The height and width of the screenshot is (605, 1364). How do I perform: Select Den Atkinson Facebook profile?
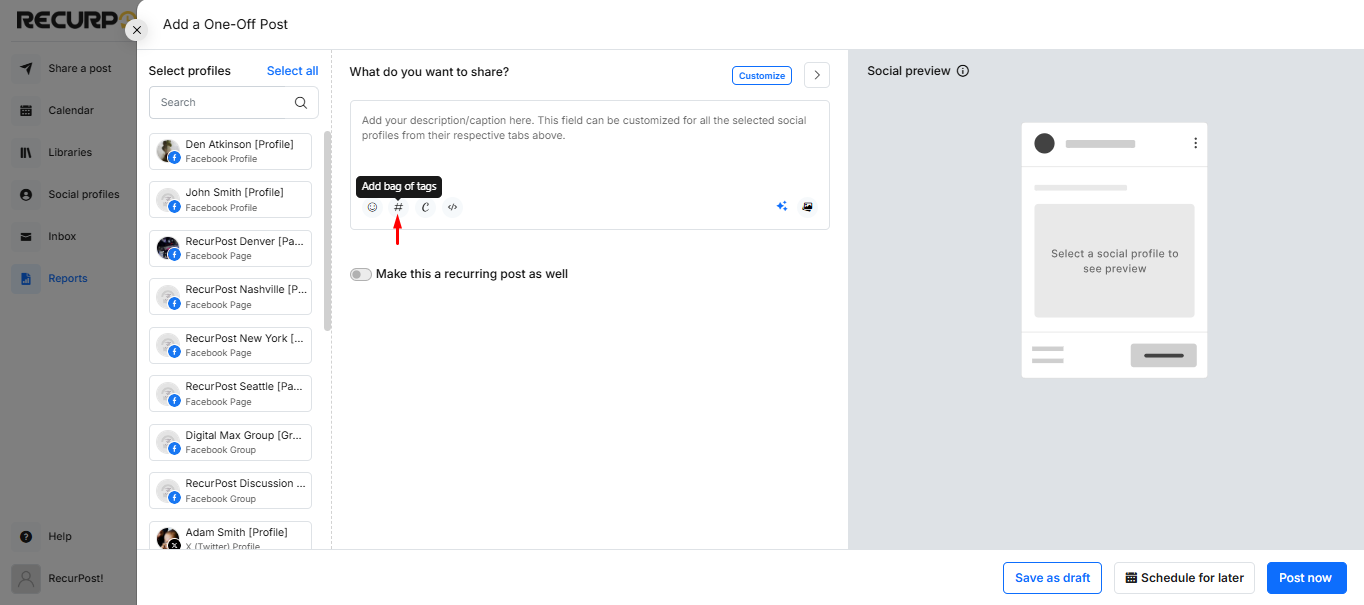[x=230, y=151]
